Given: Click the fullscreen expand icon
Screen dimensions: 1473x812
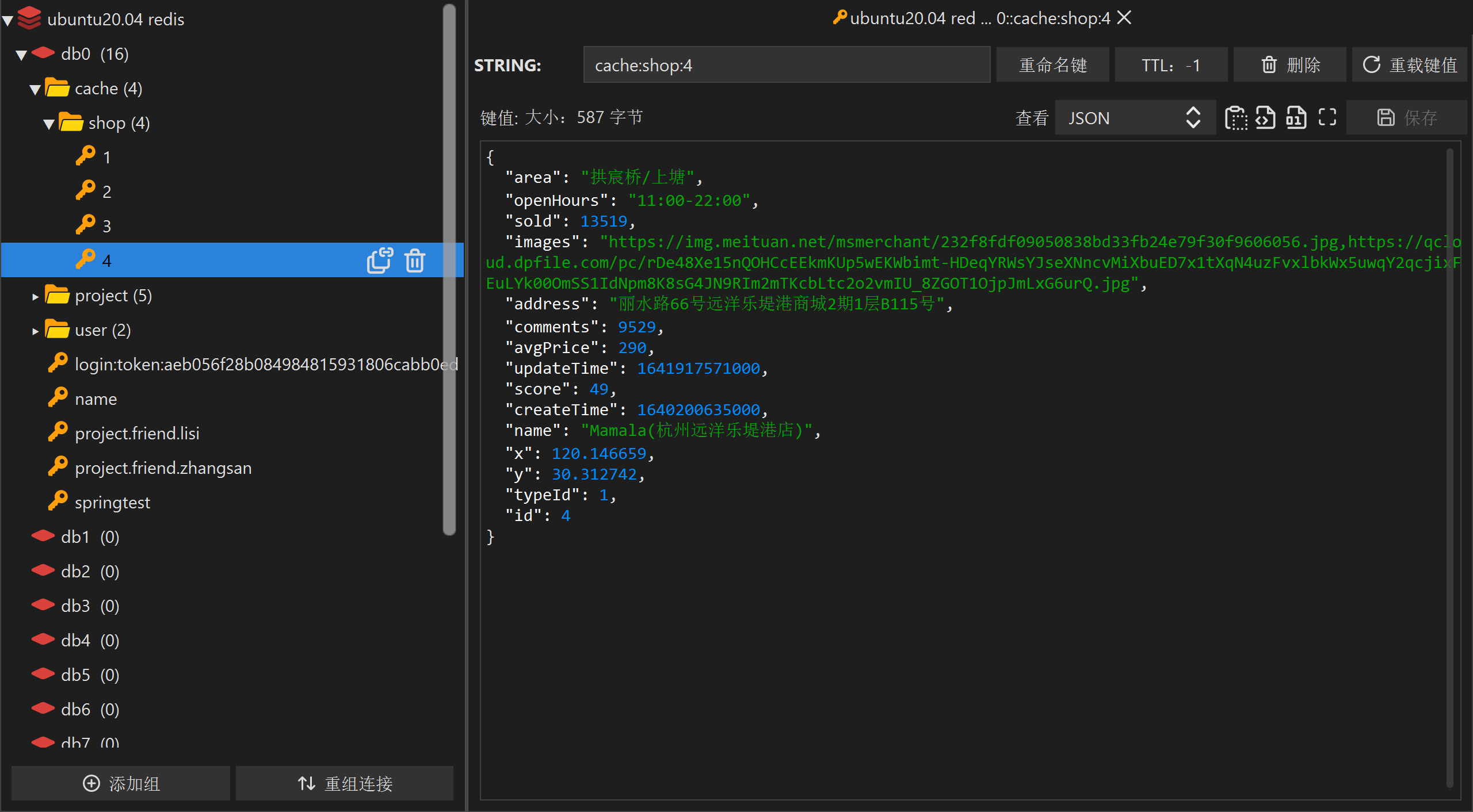Looking at the screenshot, I should [x=1327, y=117].
